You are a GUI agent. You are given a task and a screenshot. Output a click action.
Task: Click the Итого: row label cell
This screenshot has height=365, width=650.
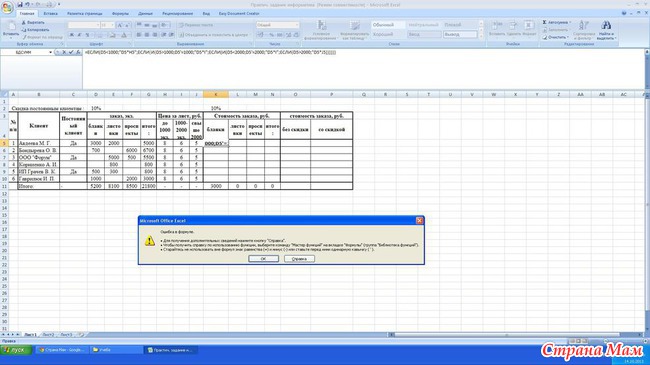point(39,186)
